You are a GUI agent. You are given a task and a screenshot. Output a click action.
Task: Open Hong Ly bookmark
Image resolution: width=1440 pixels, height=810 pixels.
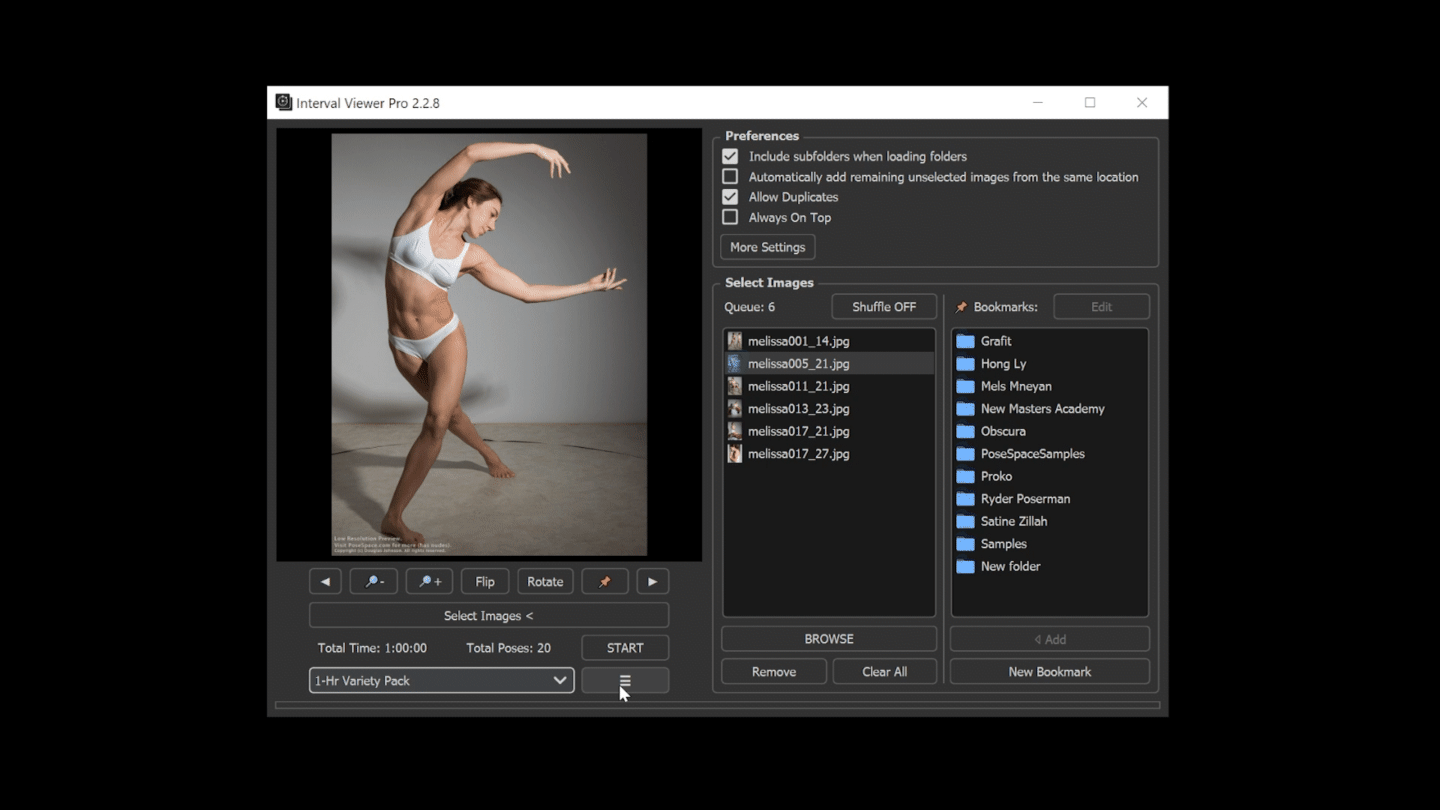[x=1049, y=364]
